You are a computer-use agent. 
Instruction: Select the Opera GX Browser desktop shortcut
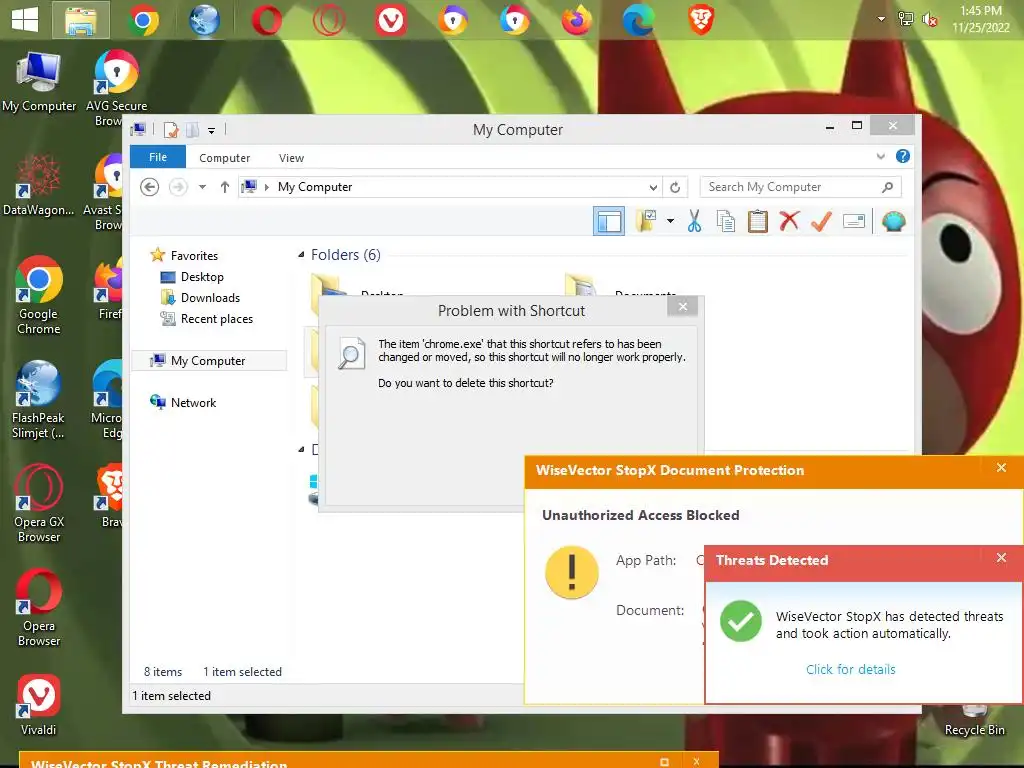click(39, 504)
